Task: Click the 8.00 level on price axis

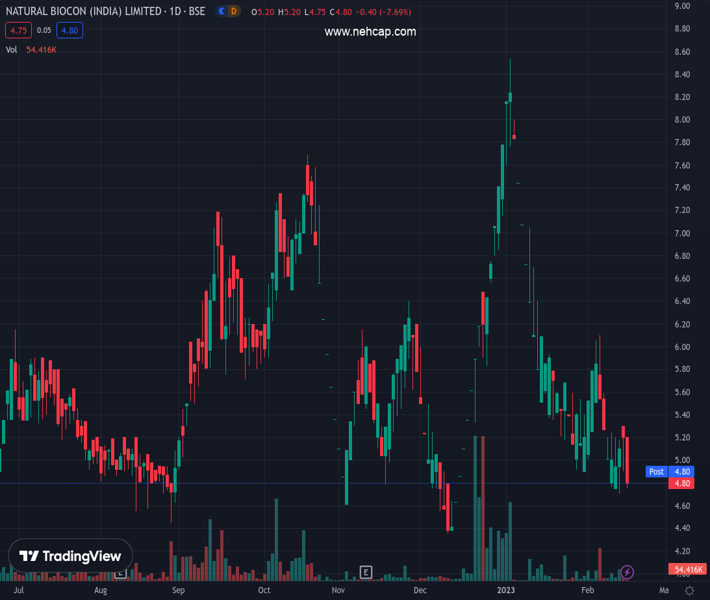Action: 683,120
